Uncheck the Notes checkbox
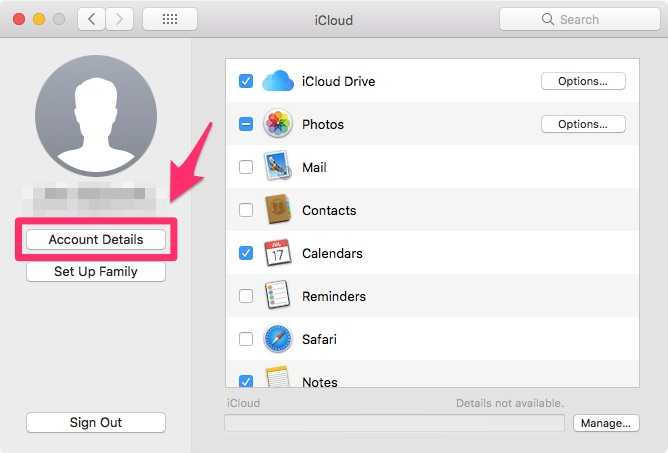The image size is (668, 453). click(x=246, y=381)
